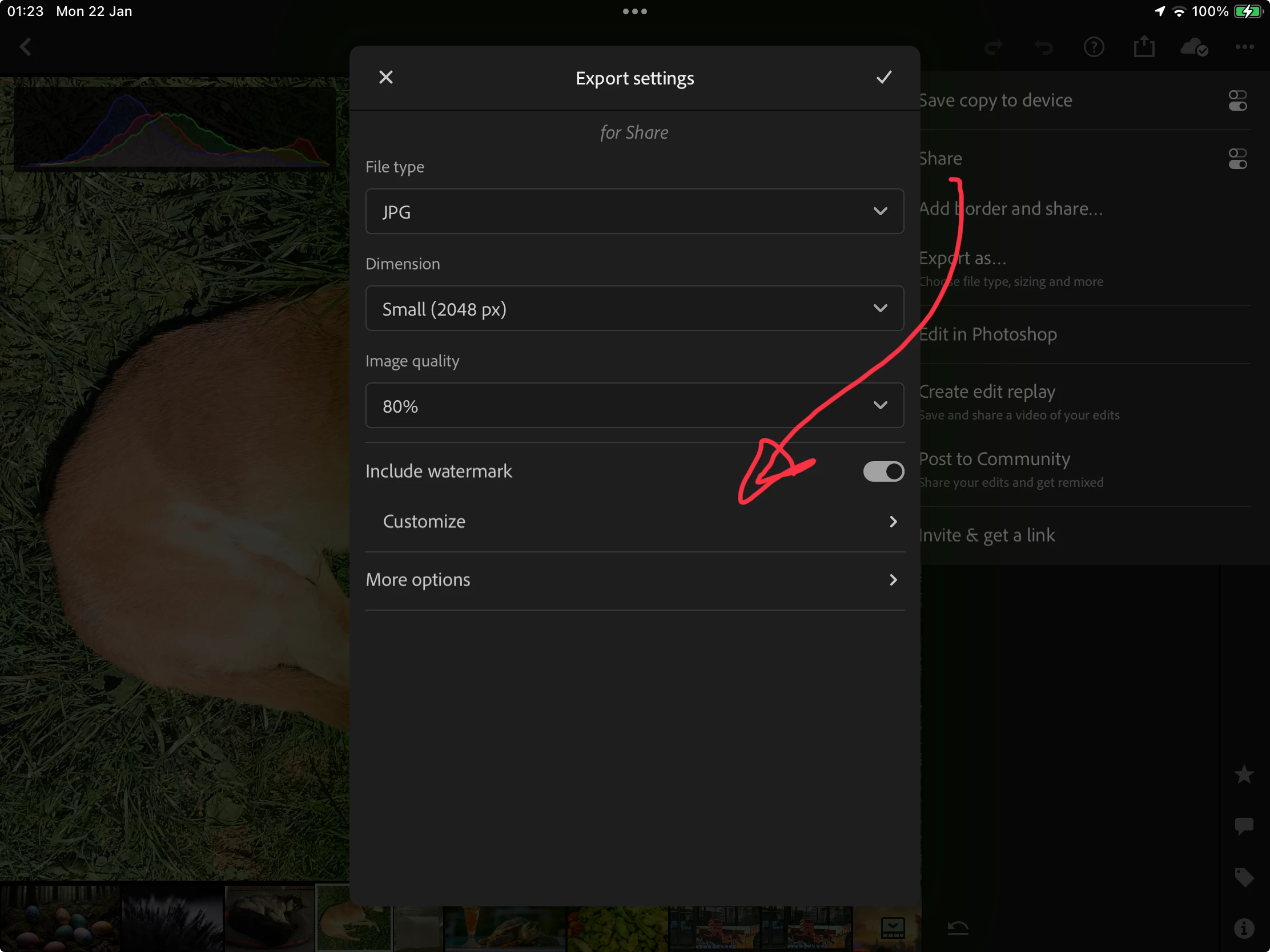Open the three-dot more options menu
The image size is (1270, 952).
pyautogui.click(x=1244, y=47)
